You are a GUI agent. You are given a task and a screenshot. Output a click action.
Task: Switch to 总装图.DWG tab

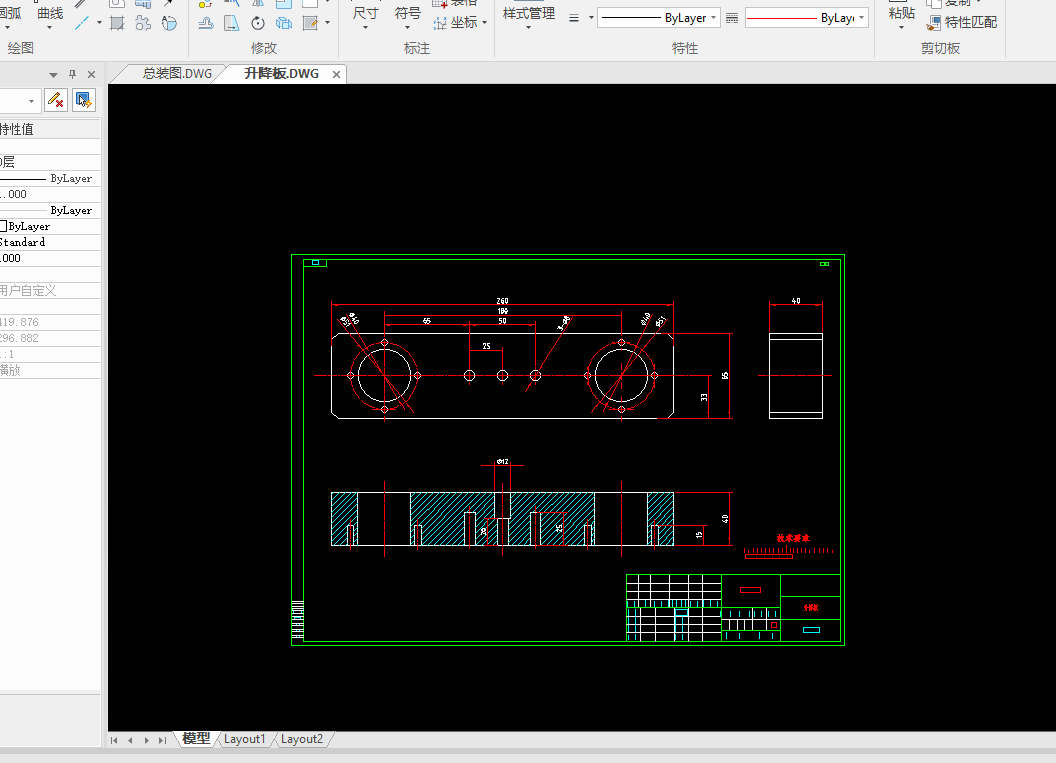[177, 73]
